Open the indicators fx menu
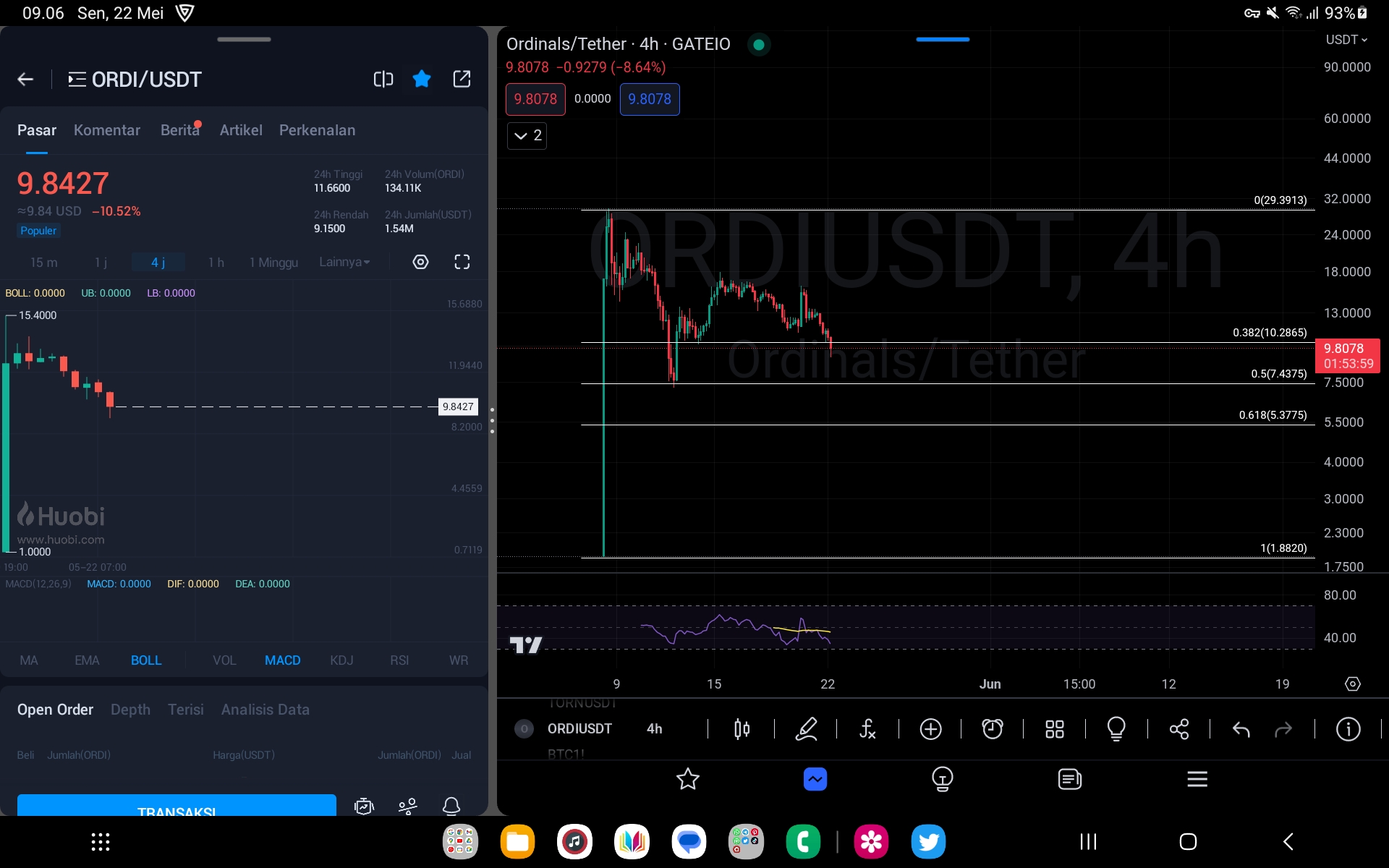This screenshot has height=868, width=1389. coord(867,728)
